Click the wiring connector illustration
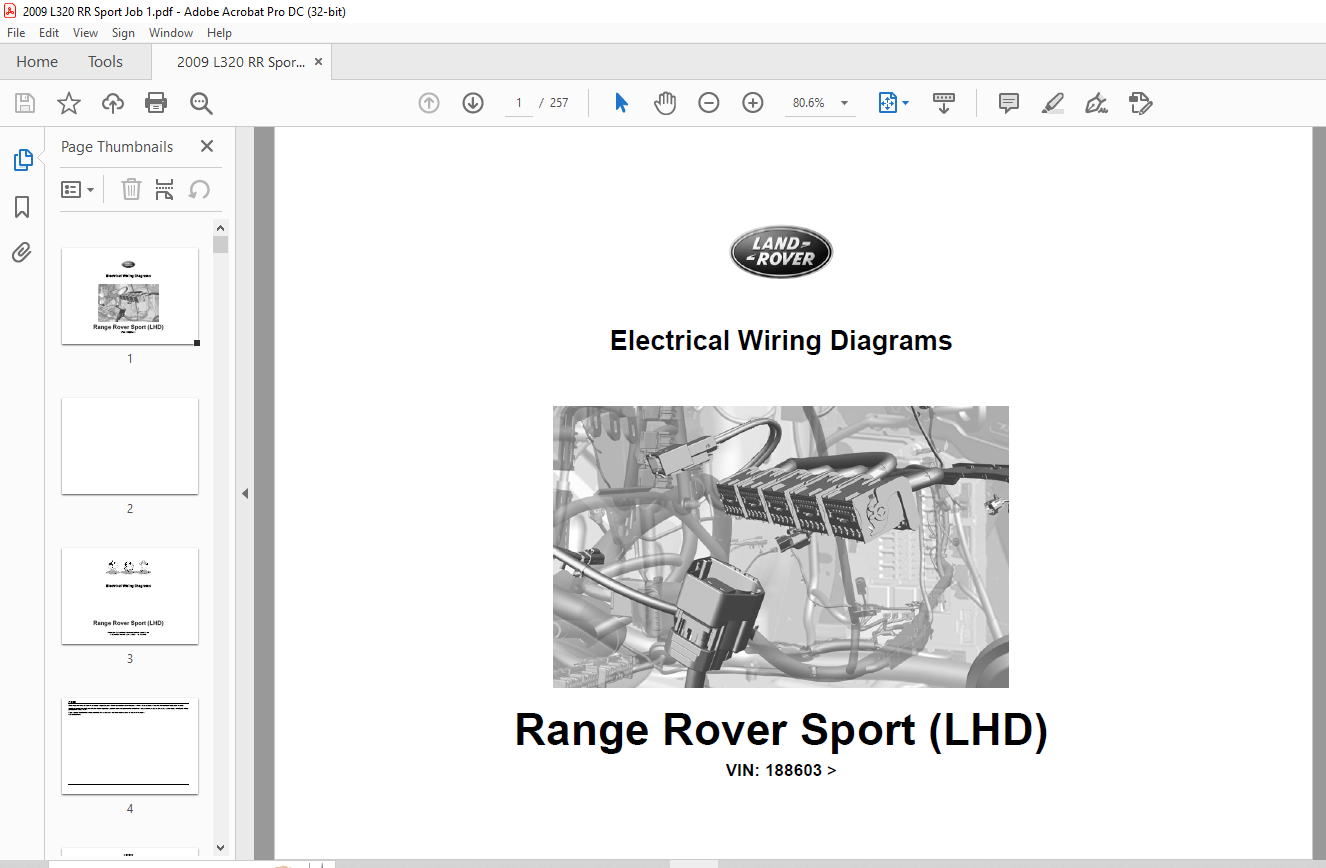Viewport: 1326px width, 868px height. (781, 547)
